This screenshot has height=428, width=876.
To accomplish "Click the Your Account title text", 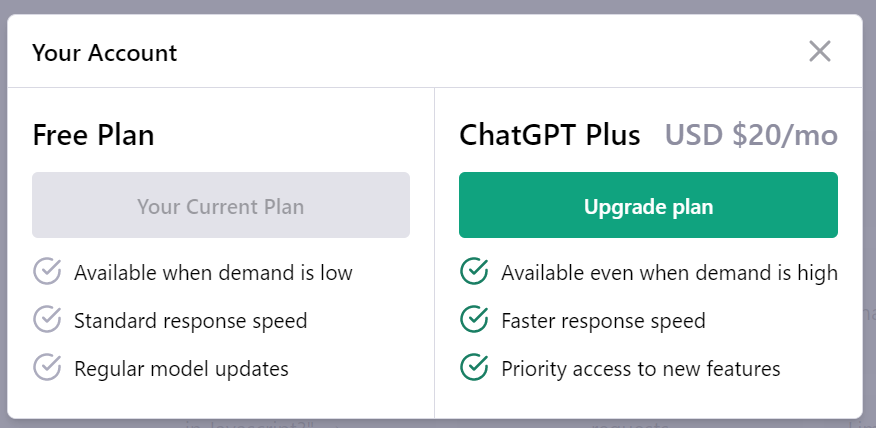I will point(104,53).
